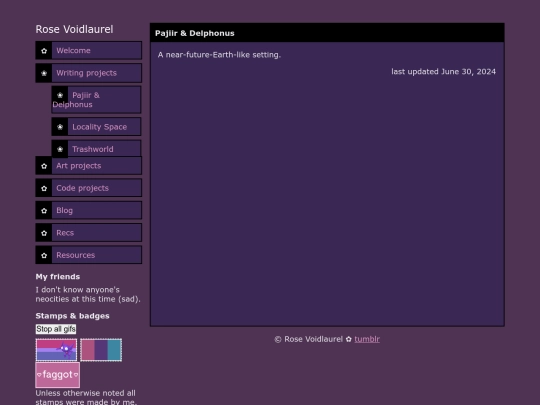The height and width of the screenshot is (405, 540).
Task: Click the bisexual flag cat stamp
Action: tap(56, 350)
